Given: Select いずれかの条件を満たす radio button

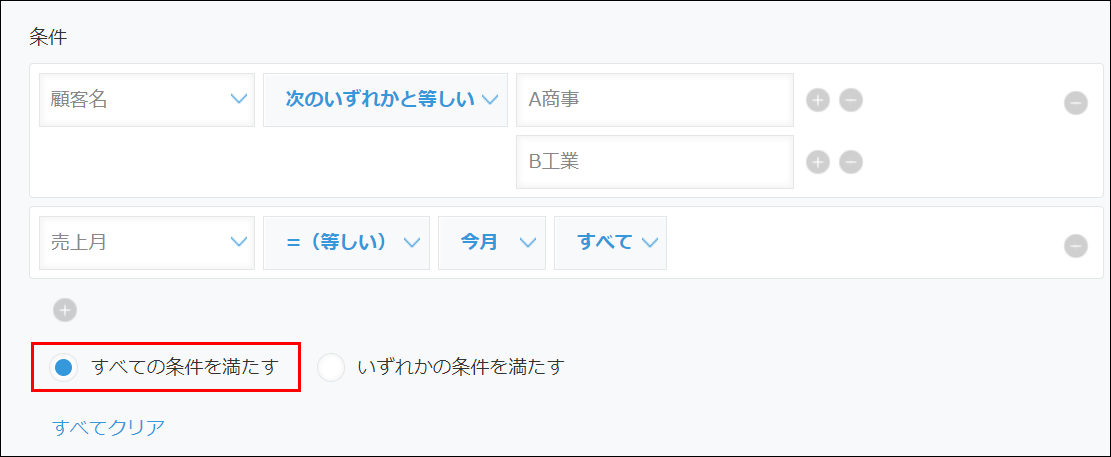Looking at the screenshot, I should [331, 367].
